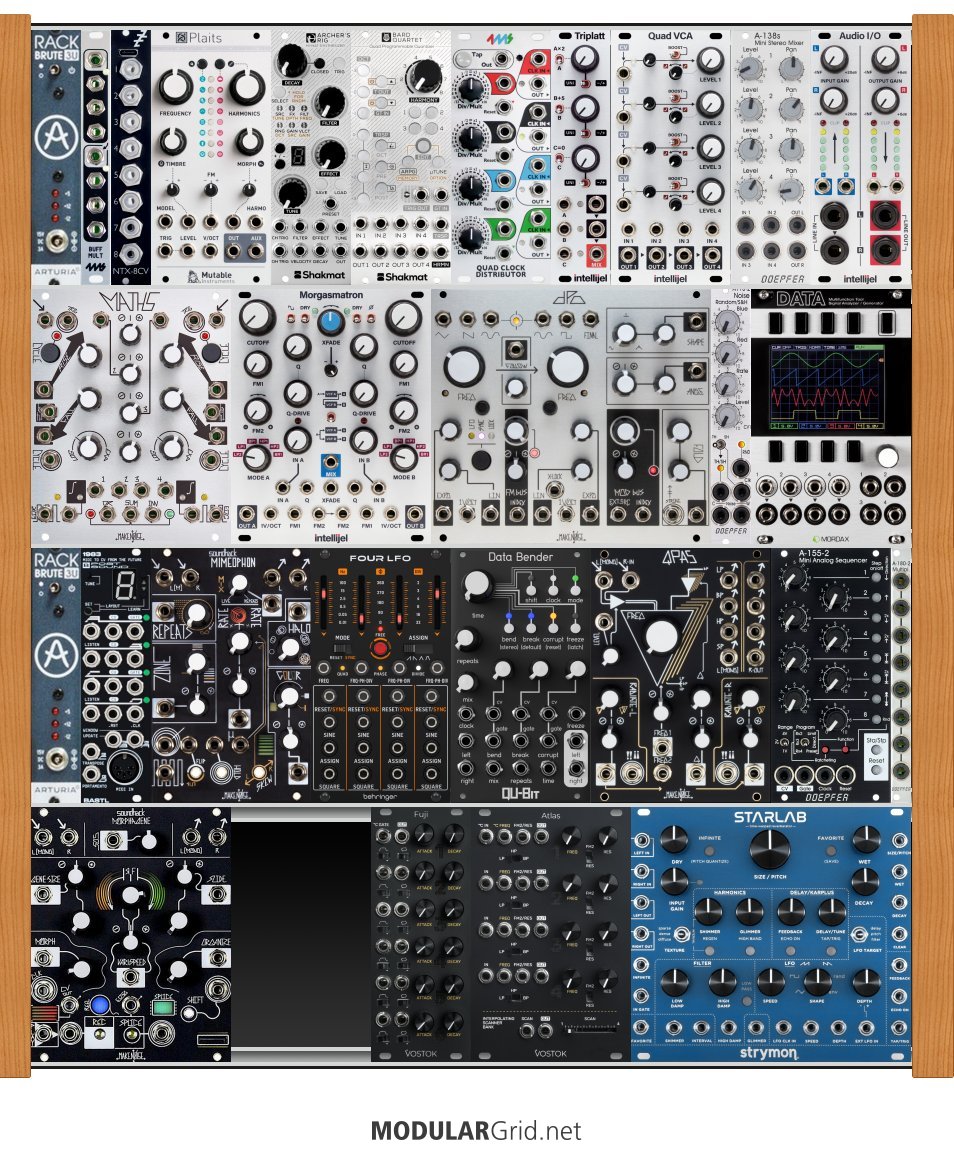The width and height of the screenshot is (954, 1152).
Task: Adjust the Atlas scan slider
Action: (x=592, y=1029)
